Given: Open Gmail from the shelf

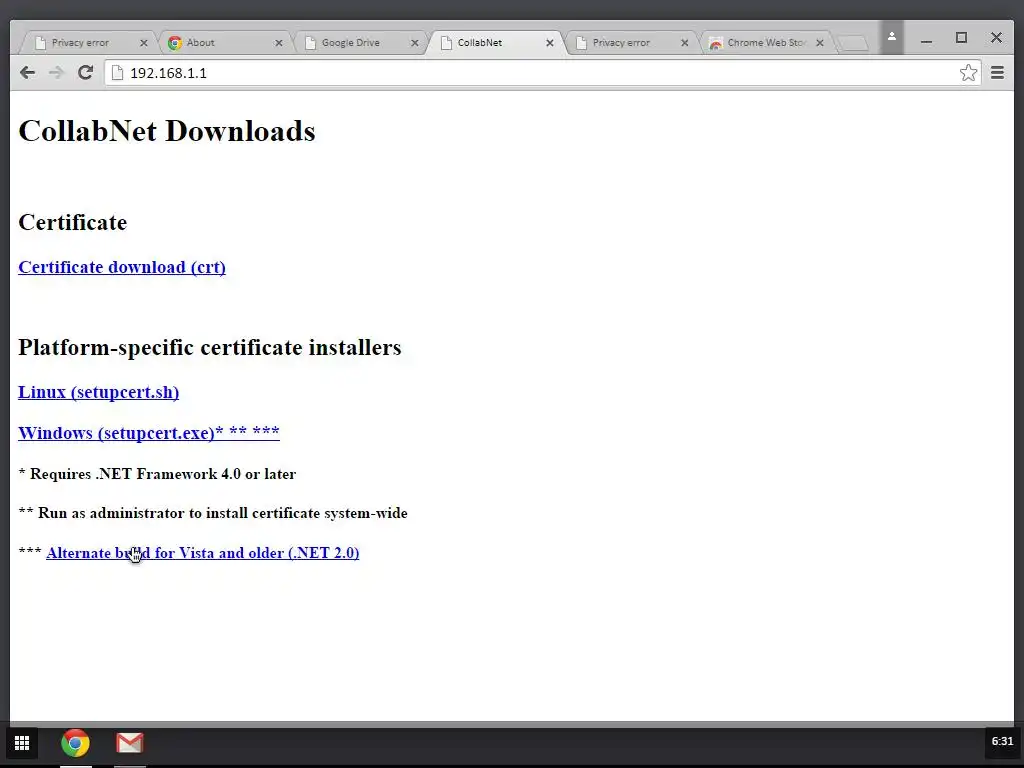Looking at the screenshot, I should point(129,743).
